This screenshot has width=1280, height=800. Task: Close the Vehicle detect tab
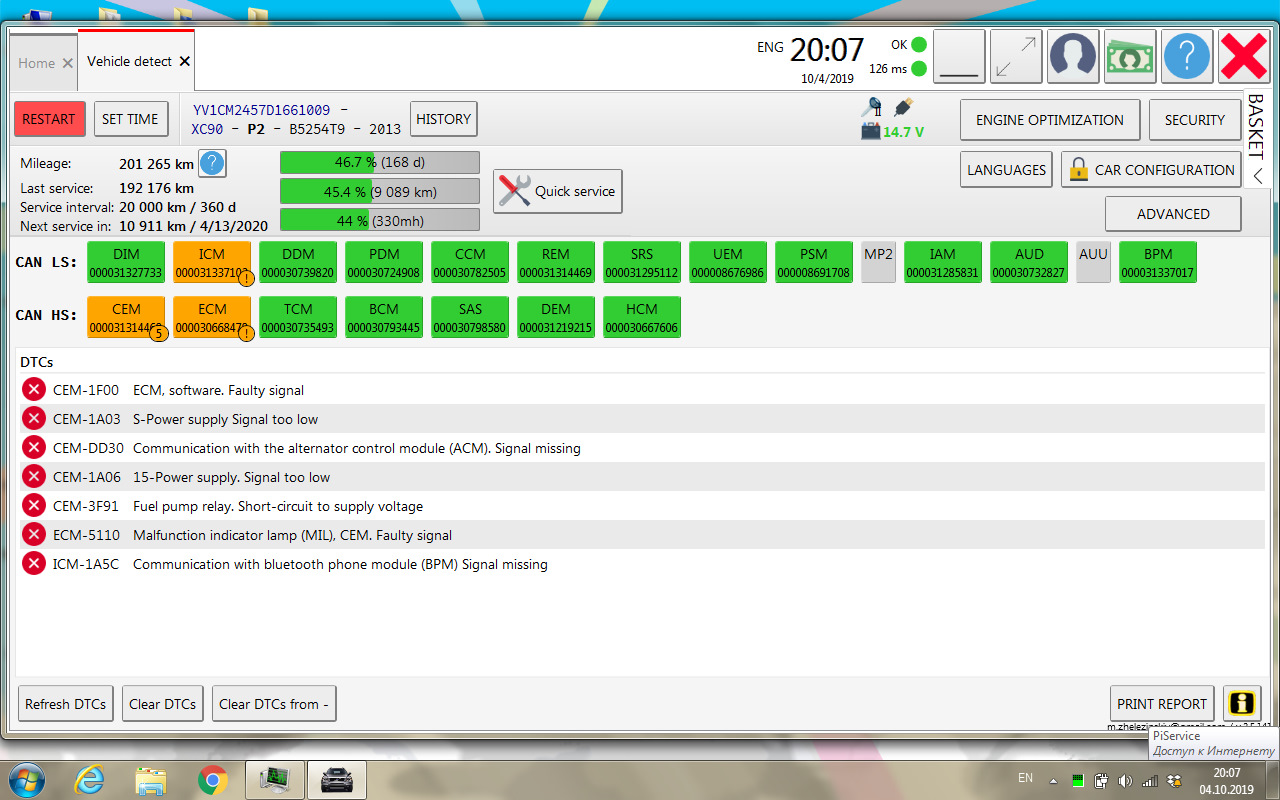click(185, 61)
